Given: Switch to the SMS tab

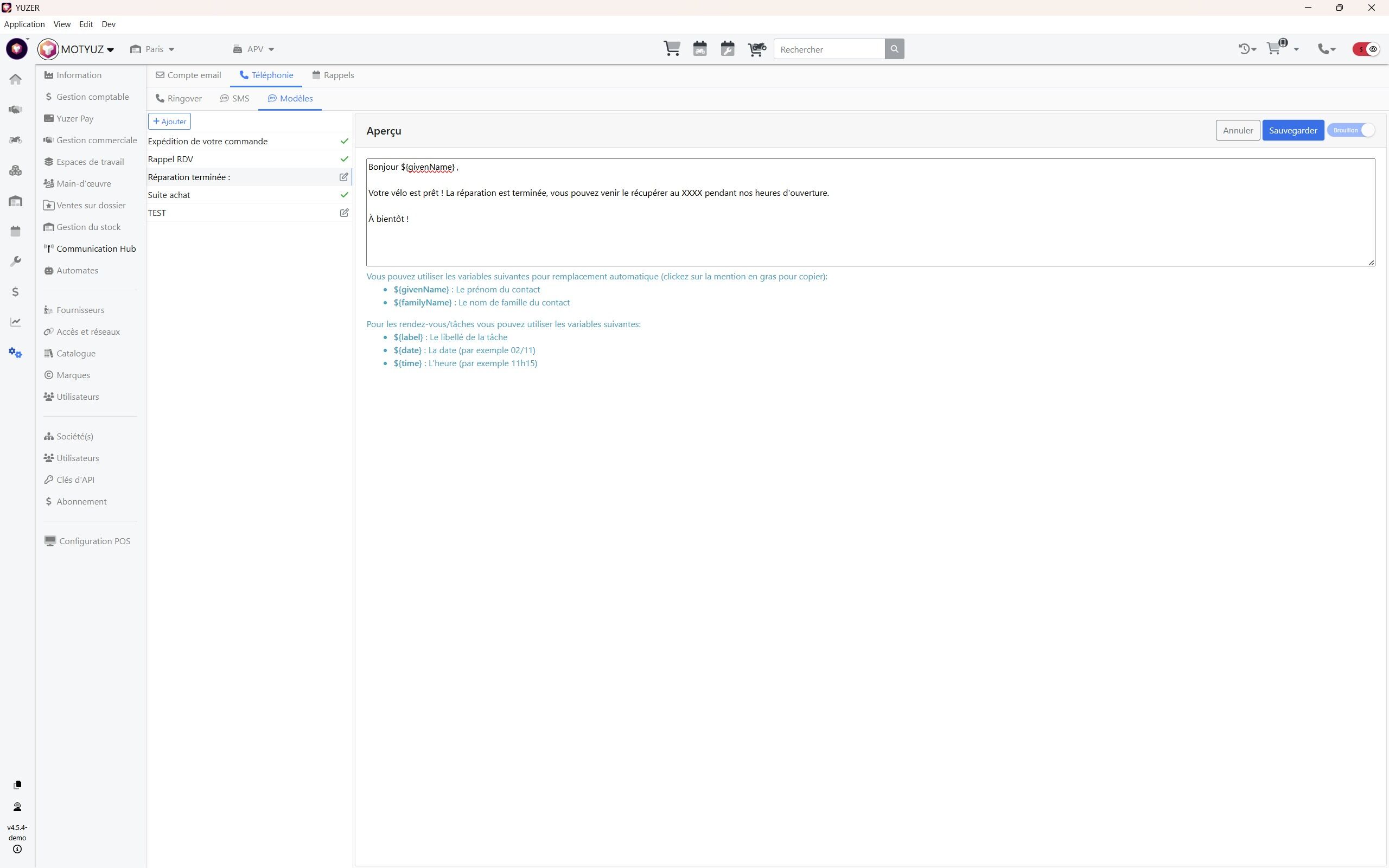Looking at the screenshot, I should point(235,99).
